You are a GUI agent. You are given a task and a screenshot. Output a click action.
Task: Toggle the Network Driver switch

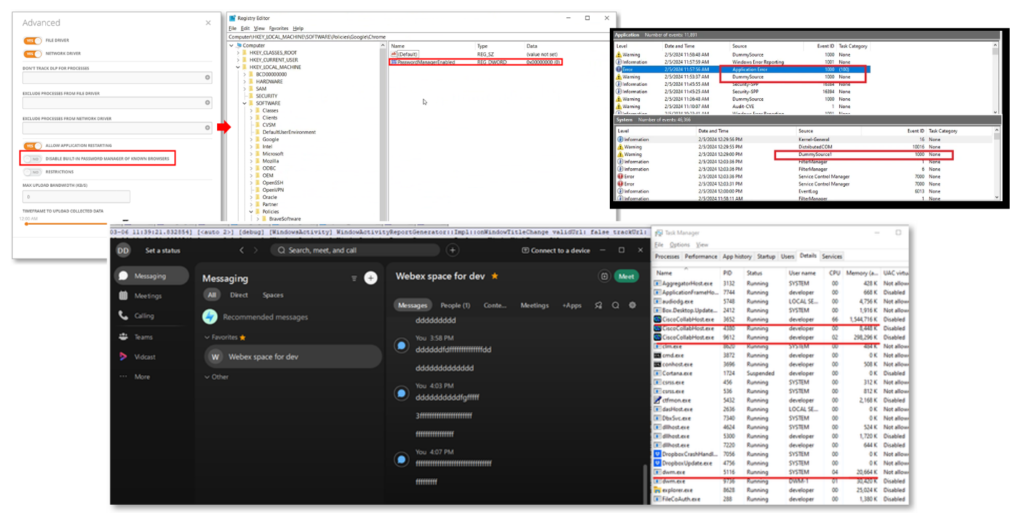point(31,55)
